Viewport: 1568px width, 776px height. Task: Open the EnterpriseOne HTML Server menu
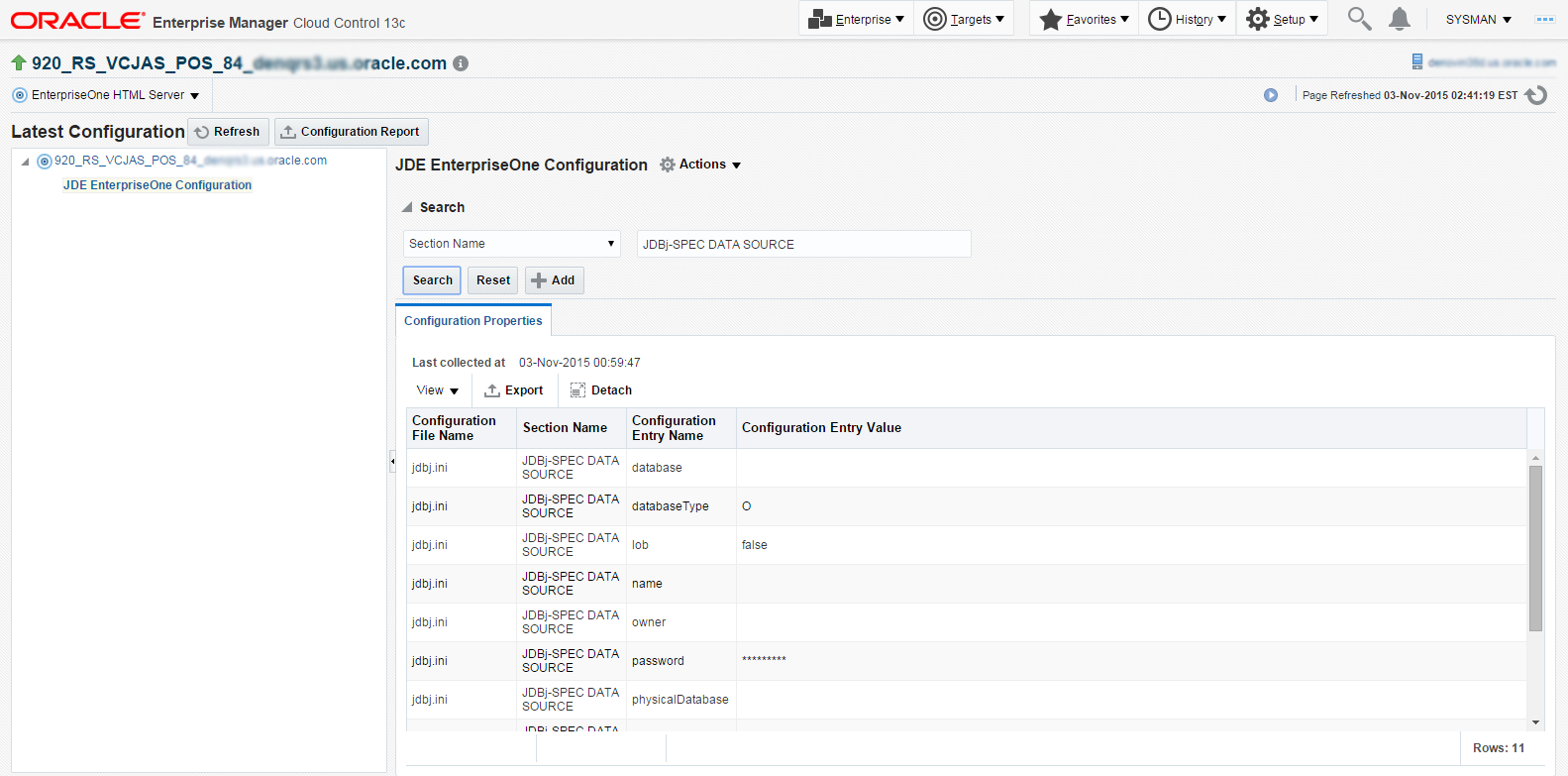pyautogui.click(x=107, y=95)
